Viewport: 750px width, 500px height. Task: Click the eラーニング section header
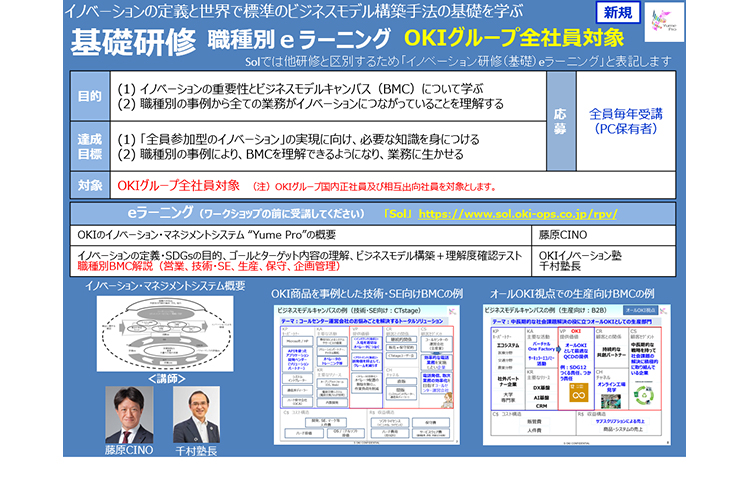pyautogui.click(x=373, y=213)
